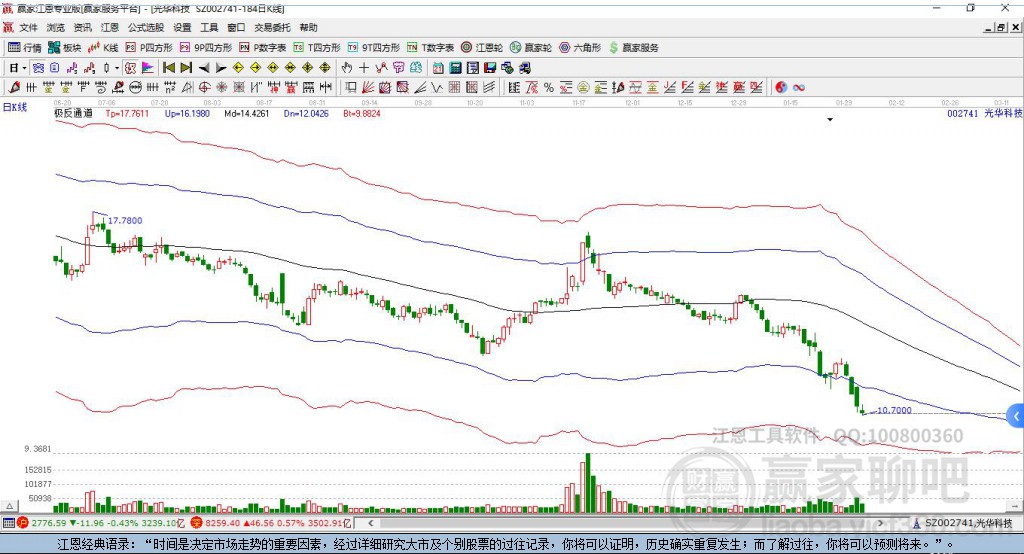Image resolution: width=1024 pixels, height=554 pixels.
Task: Click the Bt=9.8824 indicator value
Action: 362,113
